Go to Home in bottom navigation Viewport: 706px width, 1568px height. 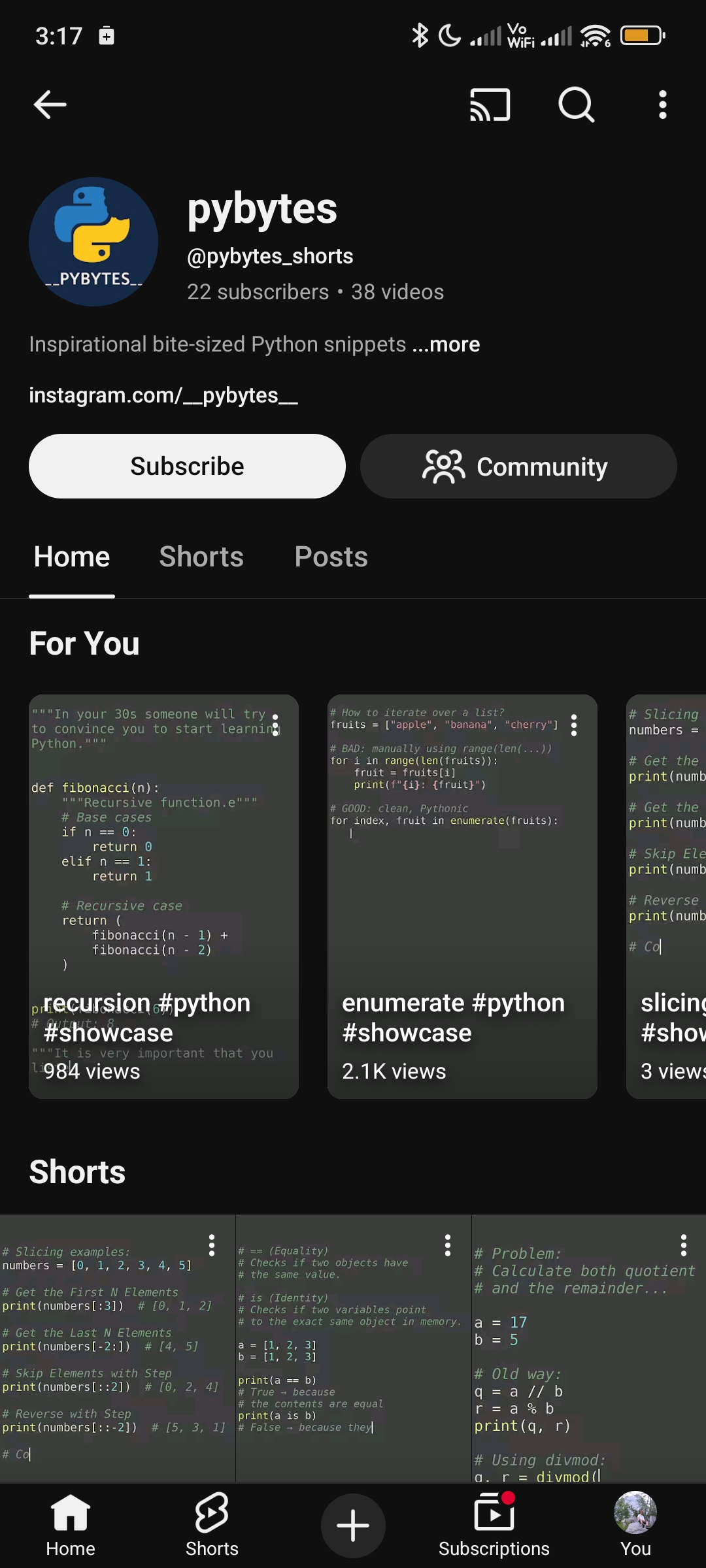[71, 1526]
